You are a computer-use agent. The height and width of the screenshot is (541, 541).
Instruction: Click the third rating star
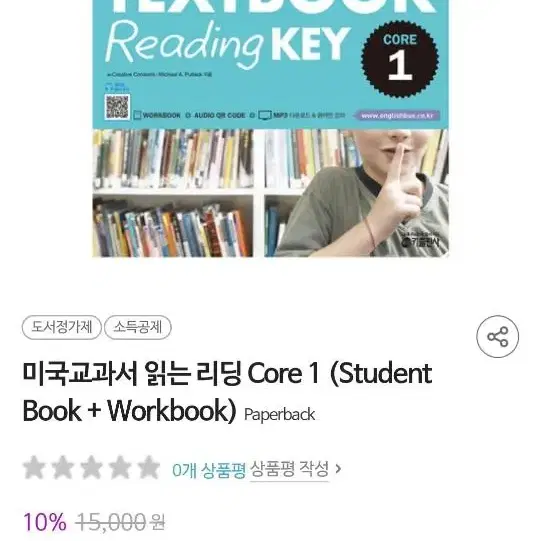91,468
